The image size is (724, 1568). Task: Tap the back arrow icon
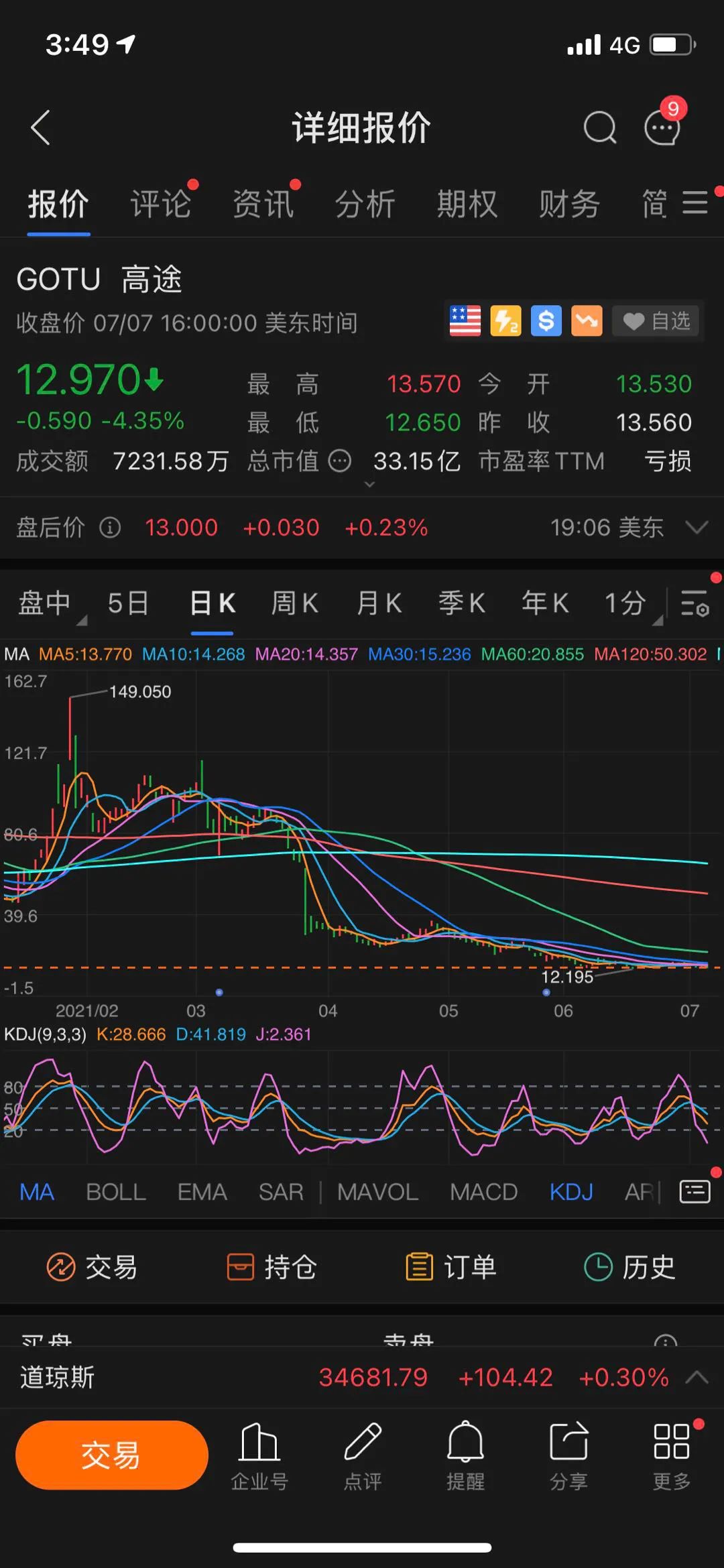(40, 127)
